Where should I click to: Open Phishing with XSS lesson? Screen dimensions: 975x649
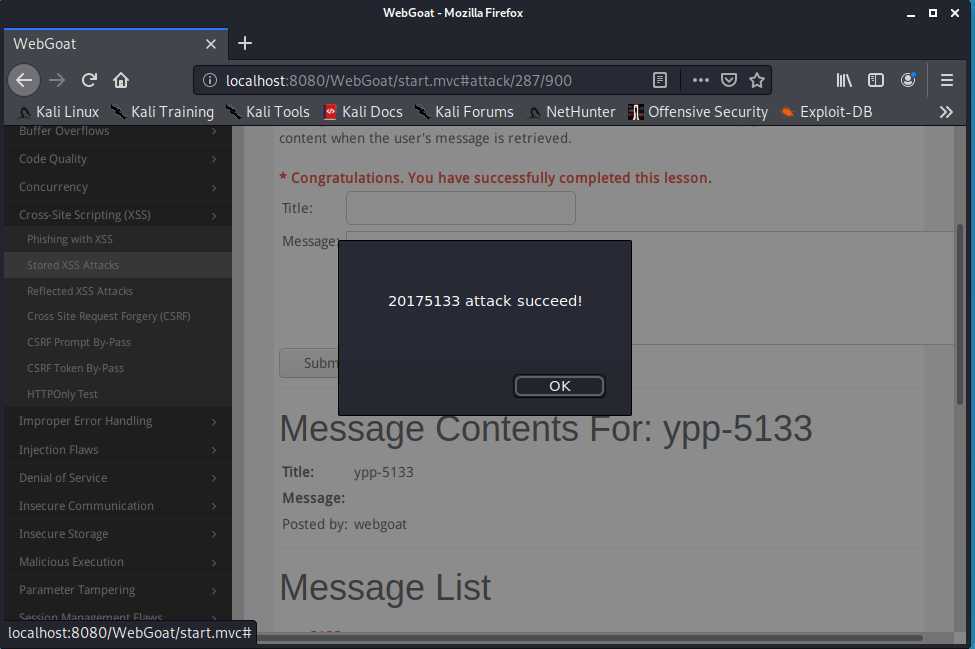tap(118, 239)
